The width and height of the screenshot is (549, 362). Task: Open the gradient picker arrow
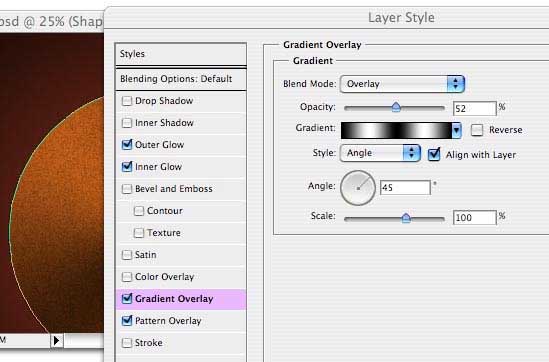pos(456,130)
